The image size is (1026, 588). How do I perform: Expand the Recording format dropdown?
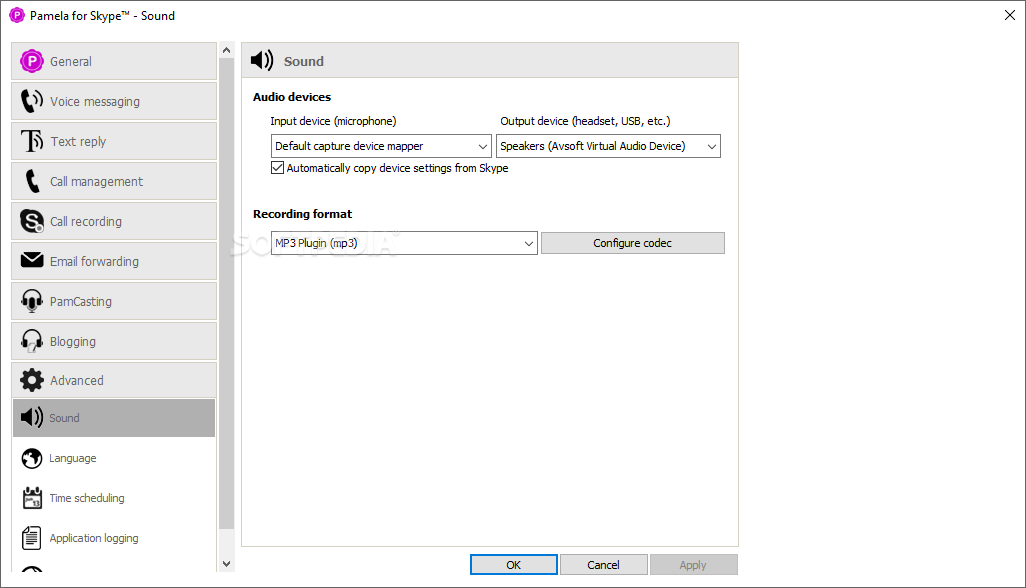[404, 243]
